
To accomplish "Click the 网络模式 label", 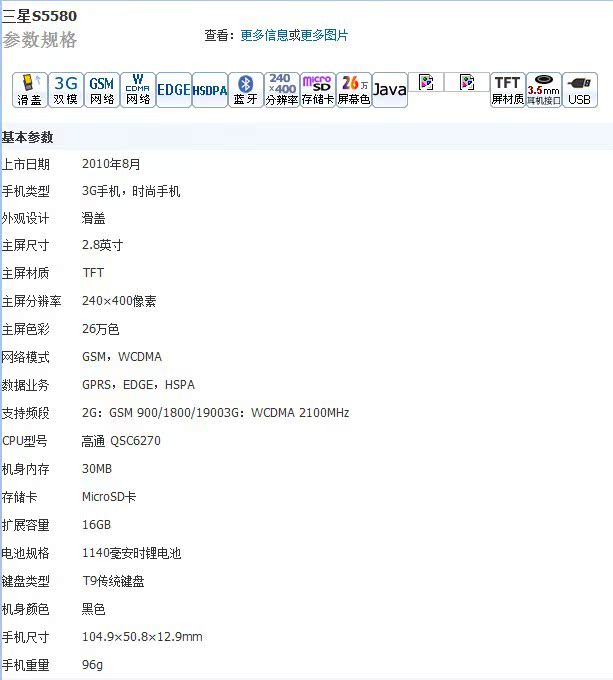I will click(x=26, y=357).
